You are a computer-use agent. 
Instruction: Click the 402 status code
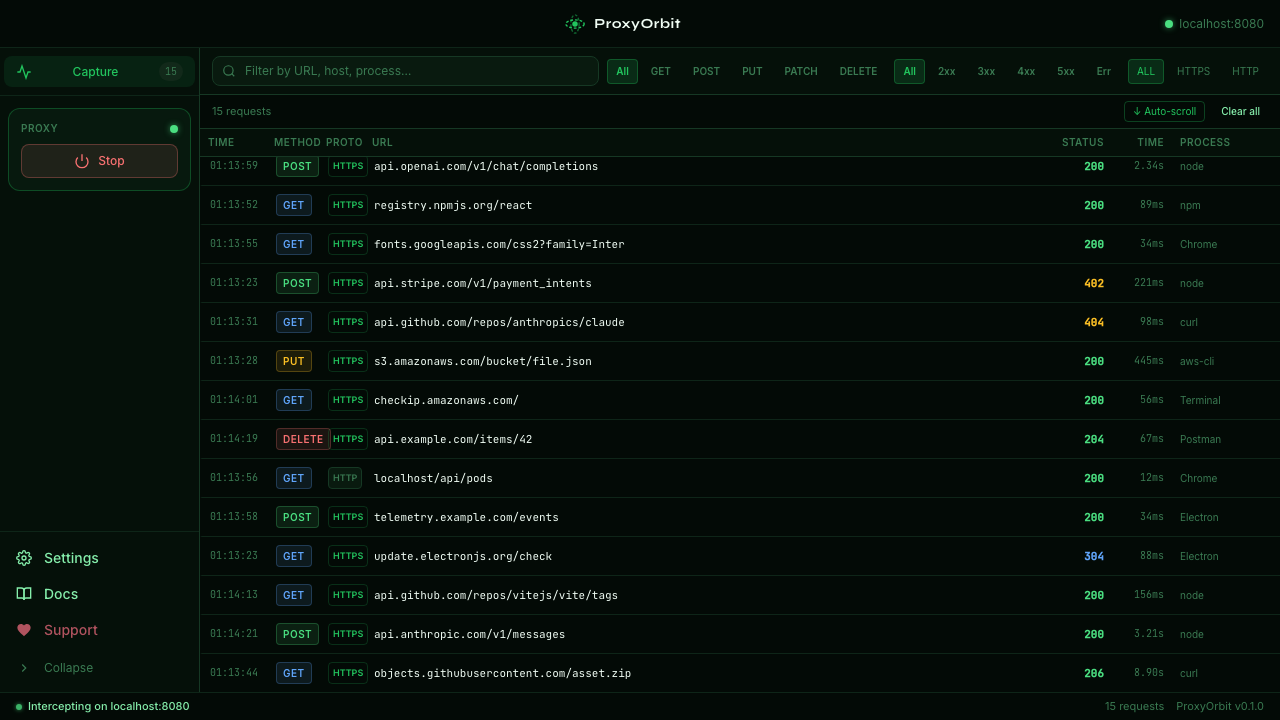(x=1094, y=283)
